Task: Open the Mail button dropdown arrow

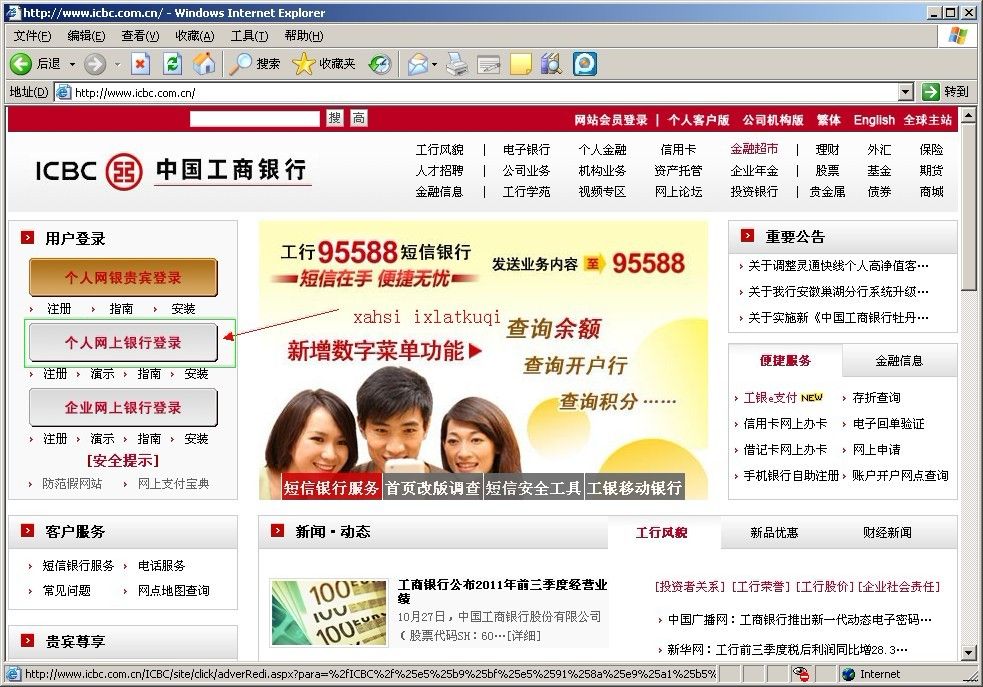Action: 434,64
